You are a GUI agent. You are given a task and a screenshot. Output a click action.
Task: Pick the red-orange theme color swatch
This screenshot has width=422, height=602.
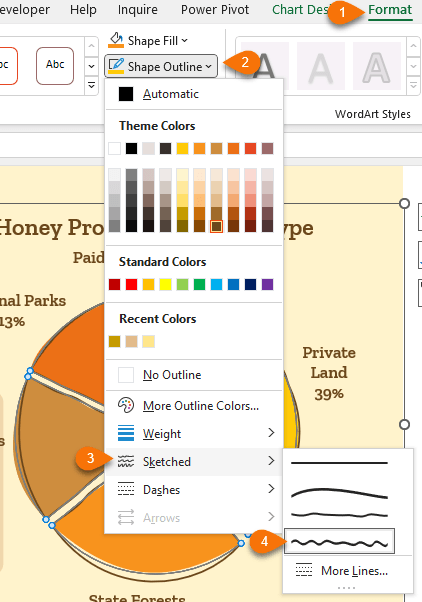(x=250, y=148)
